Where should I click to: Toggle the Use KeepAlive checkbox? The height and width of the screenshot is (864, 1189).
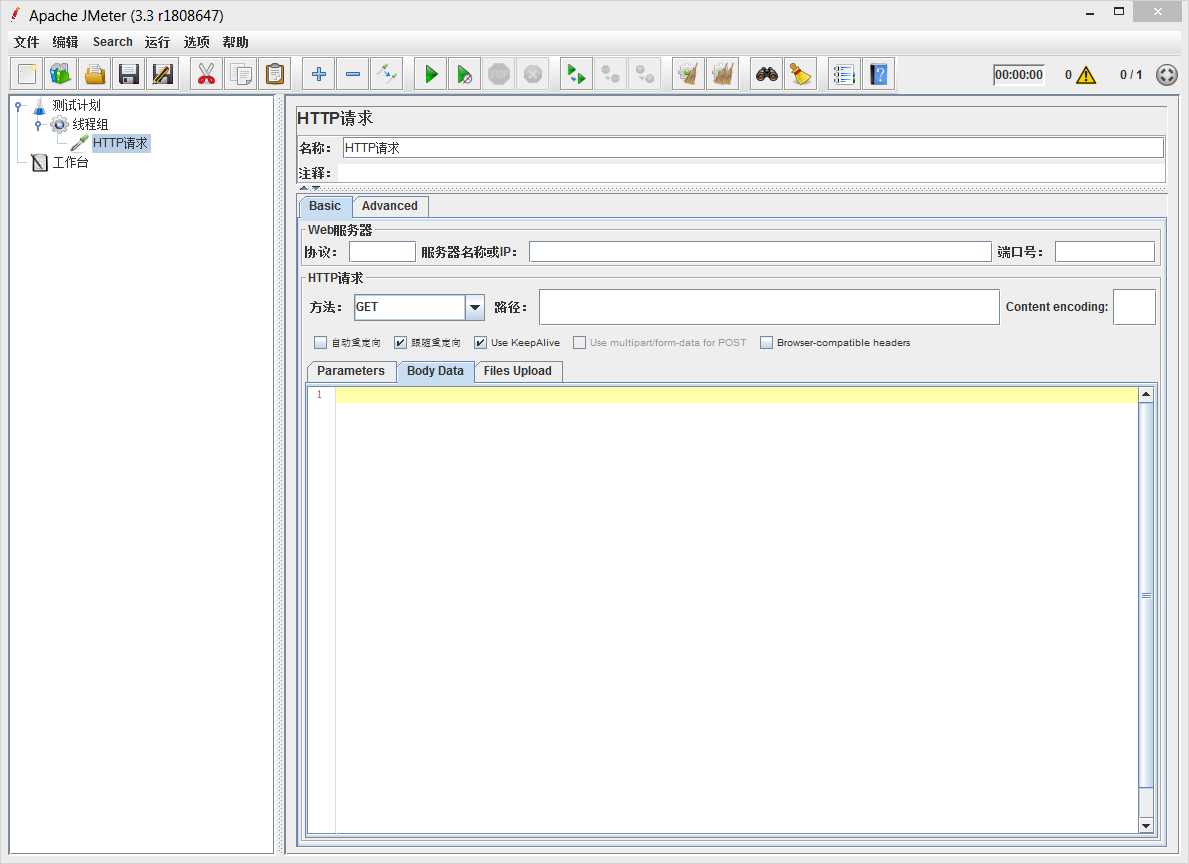(480, 343)
